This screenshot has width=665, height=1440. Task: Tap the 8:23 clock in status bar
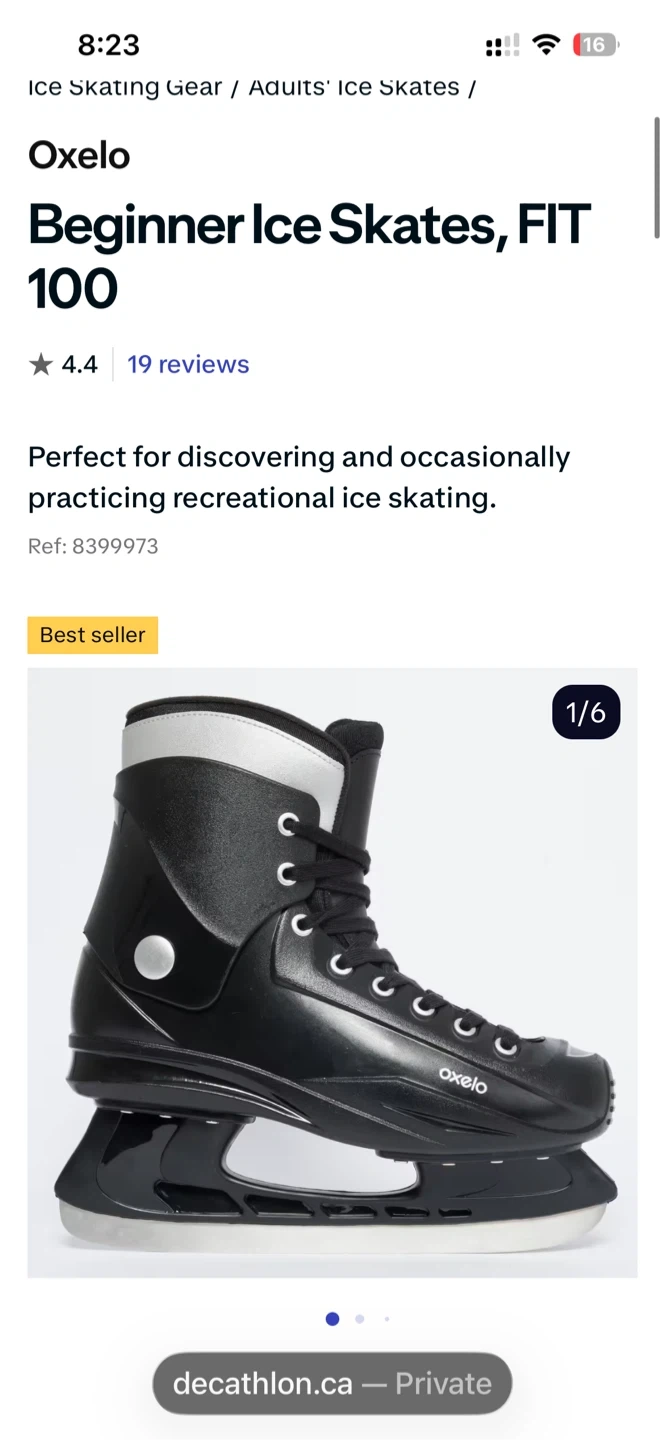coord(108,45)
